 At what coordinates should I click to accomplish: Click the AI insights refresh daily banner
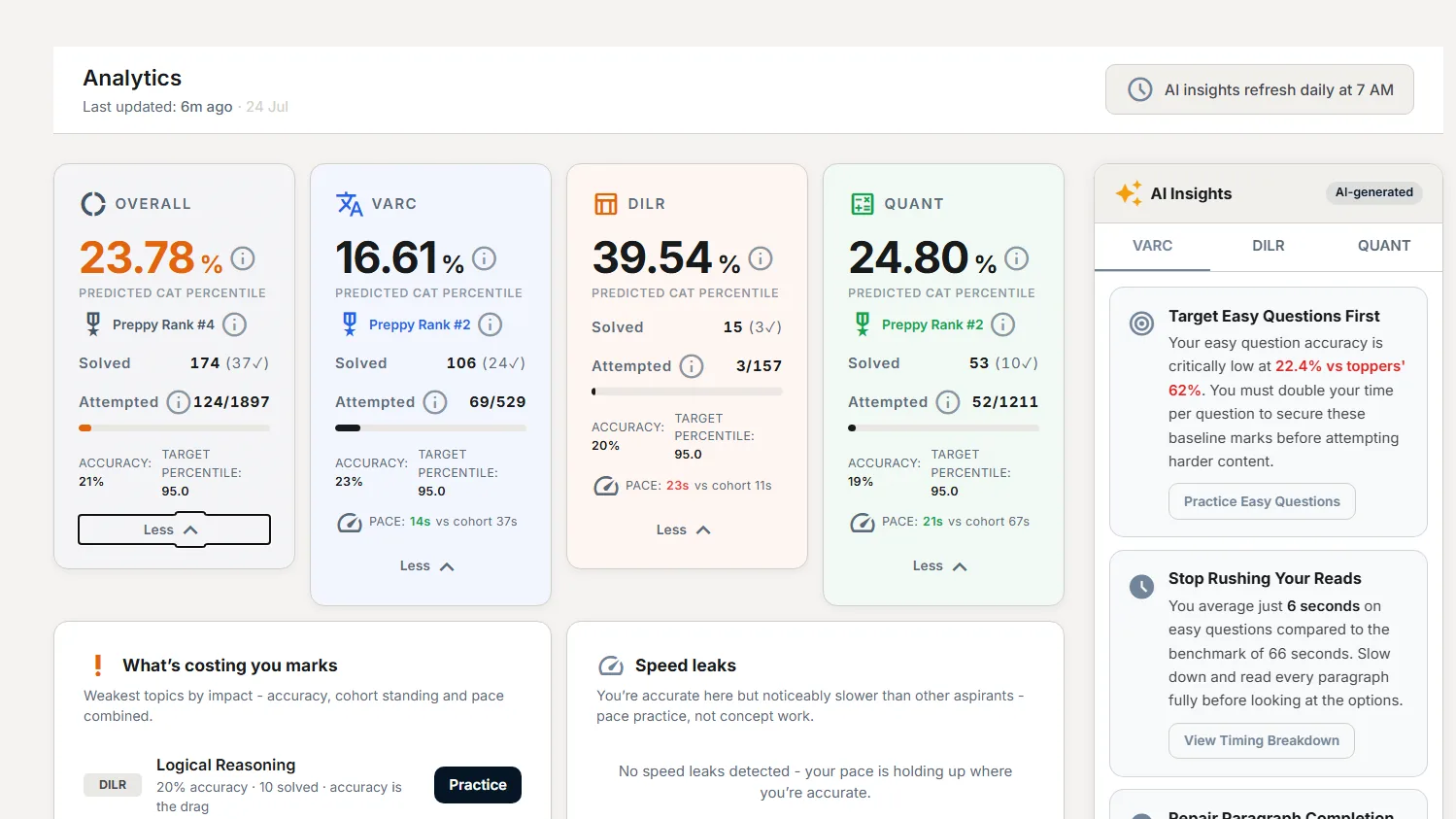1260,89
